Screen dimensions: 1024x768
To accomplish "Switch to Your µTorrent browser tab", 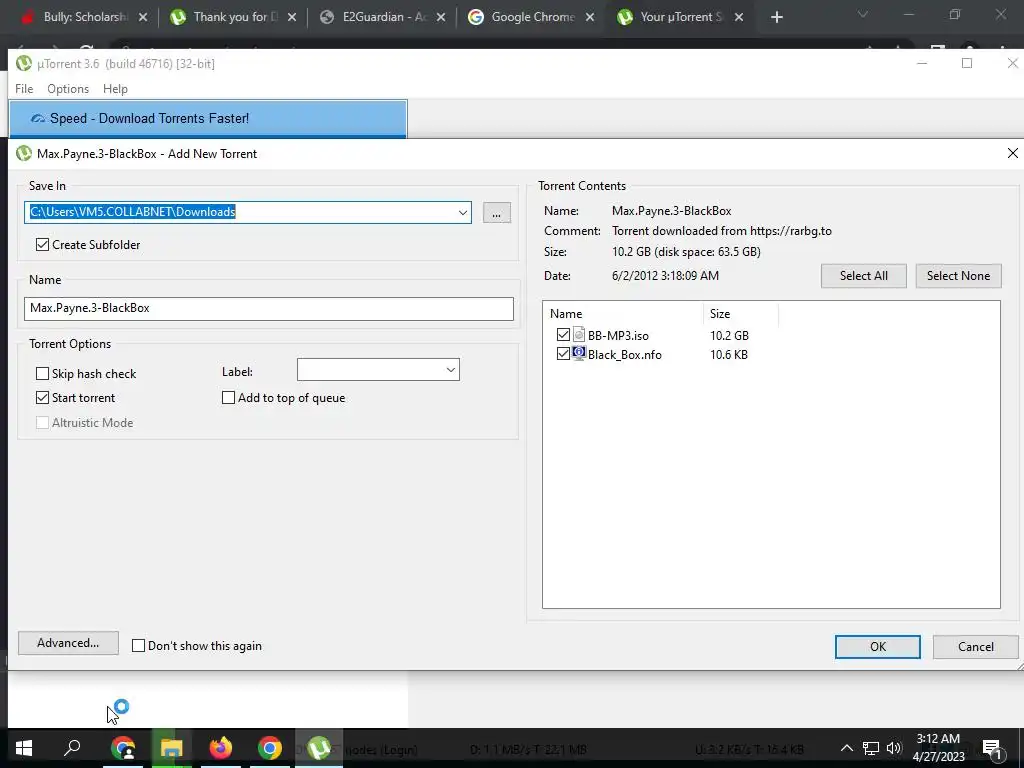I will tap(679, 17).
